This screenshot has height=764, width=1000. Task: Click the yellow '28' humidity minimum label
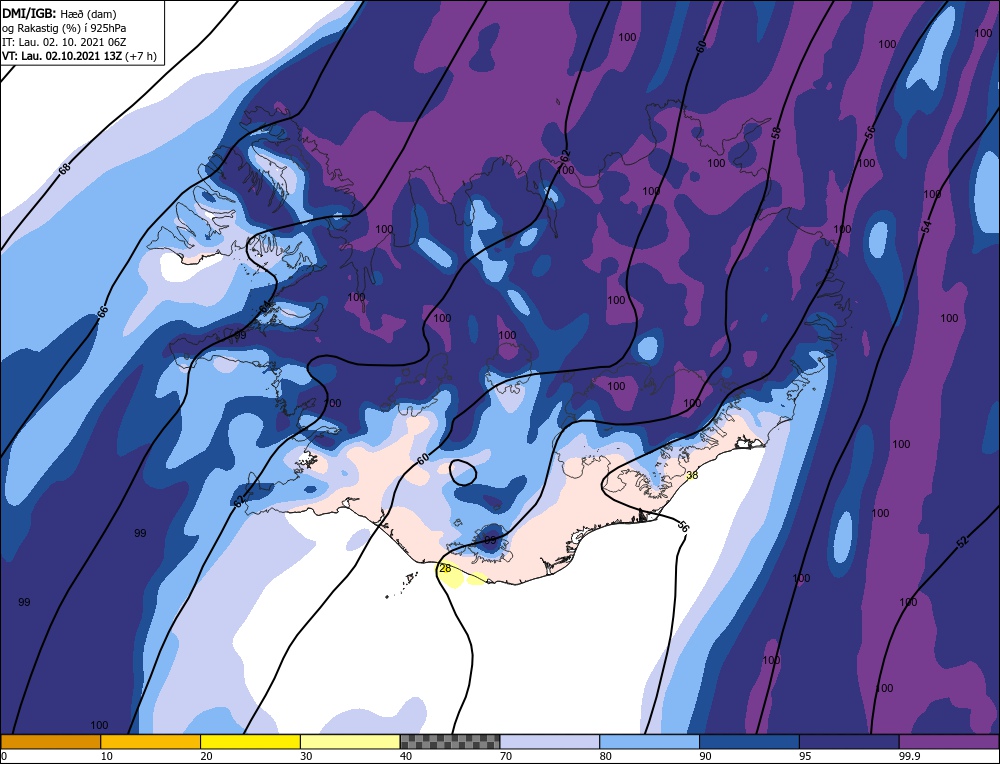445,568
